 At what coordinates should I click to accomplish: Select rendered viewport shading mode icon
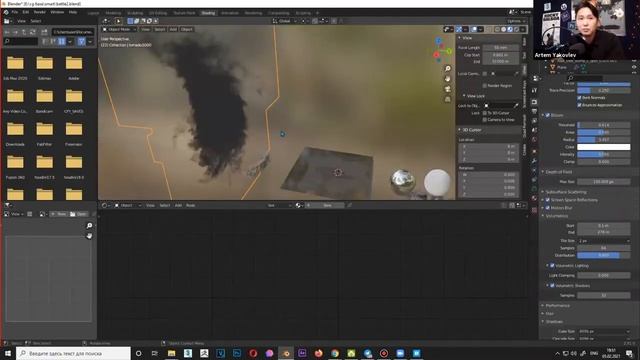(516, 29)
